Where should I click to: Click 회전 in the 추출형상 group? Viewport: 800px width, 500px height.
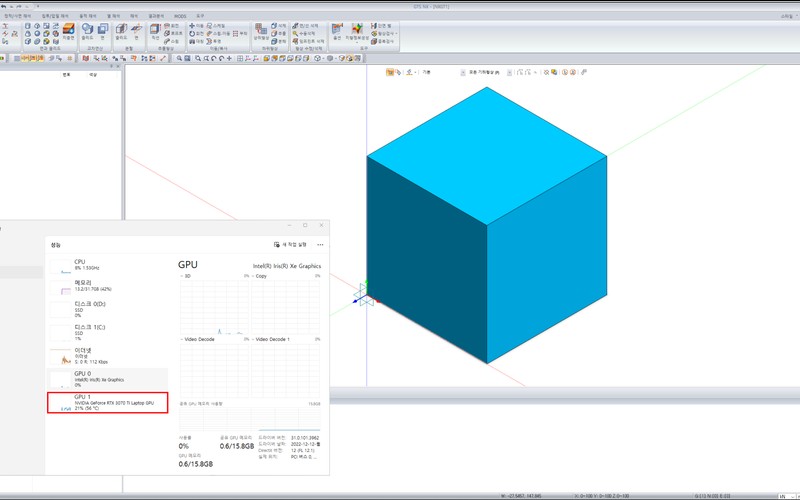click(171, 26)
